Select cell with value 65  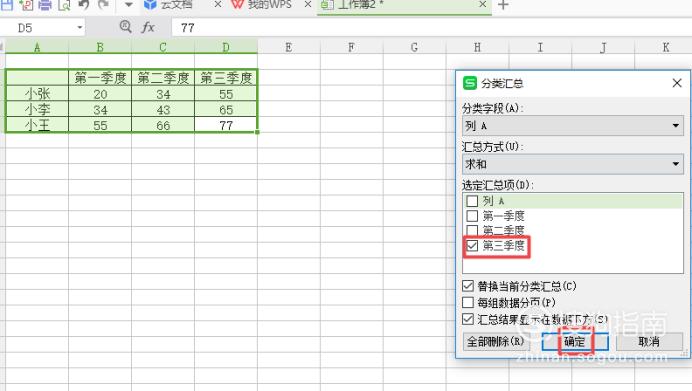coord(226,109)
